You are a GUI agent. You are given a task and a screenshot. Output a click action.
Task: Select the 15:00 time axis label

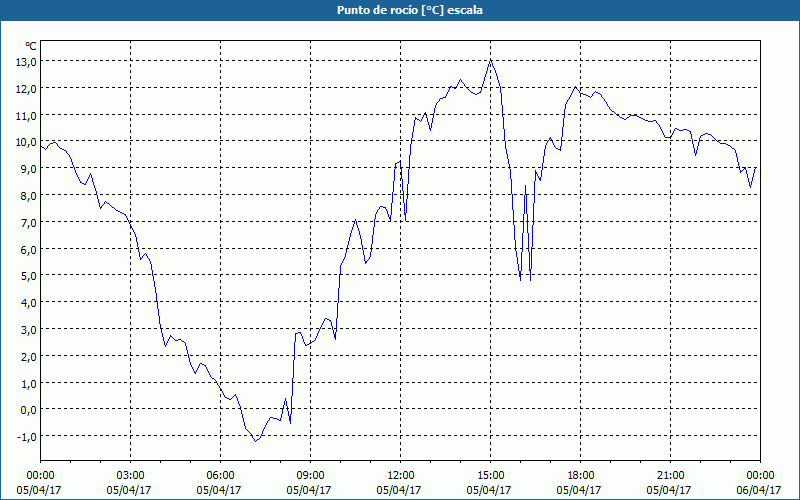(x=490, y=476)
